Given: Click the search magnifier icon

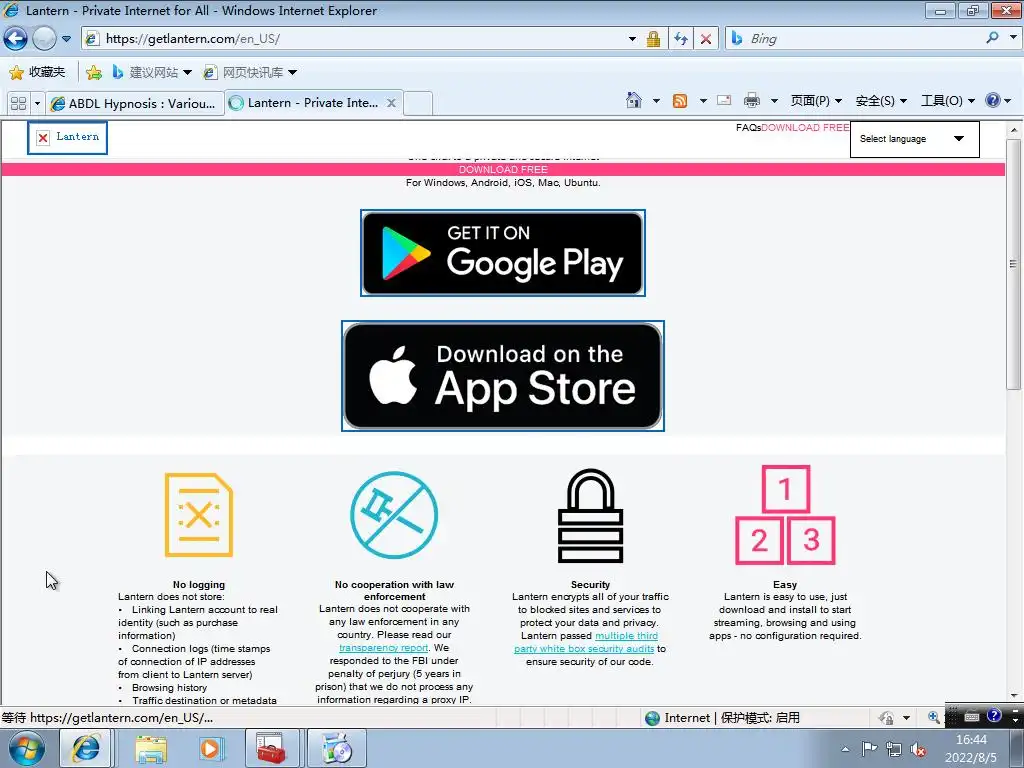Looking at the screenshot, I should pyautogui.click(x=993, y=38).
